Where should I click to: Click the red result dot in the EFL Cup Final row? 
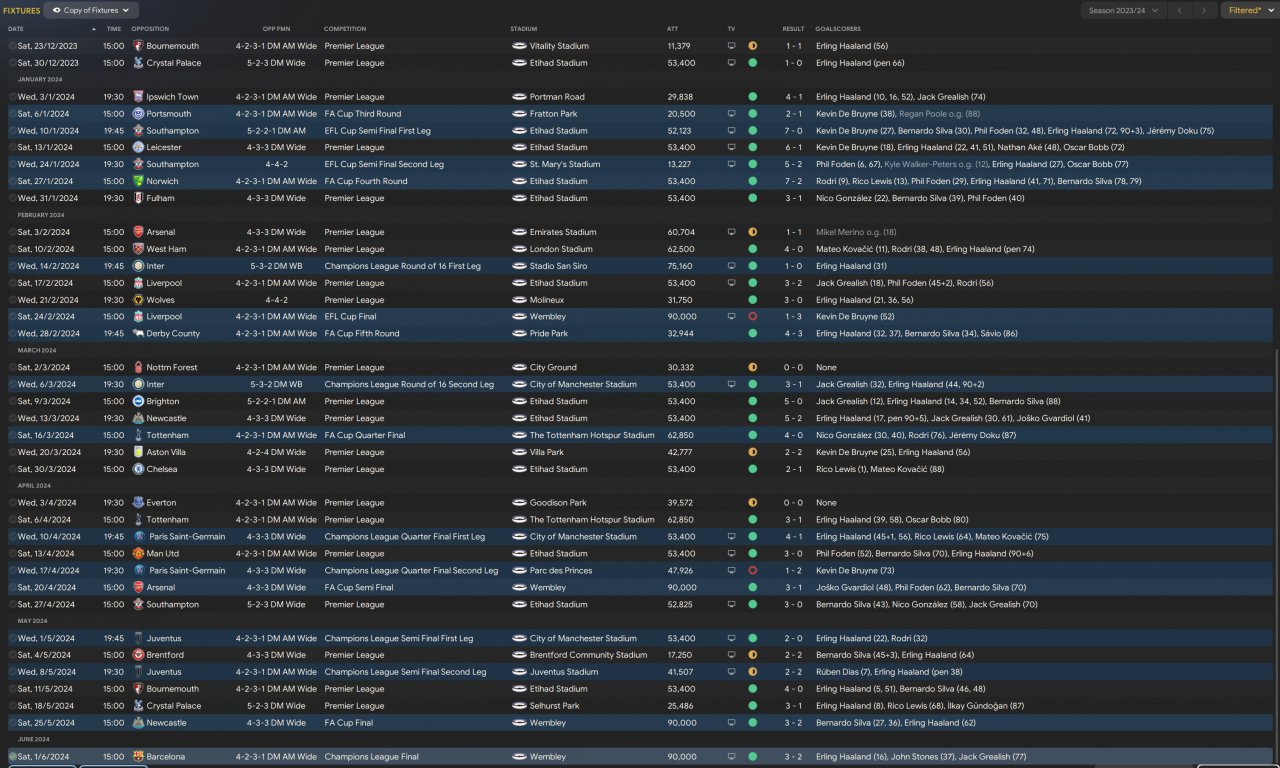coord(752,317)
